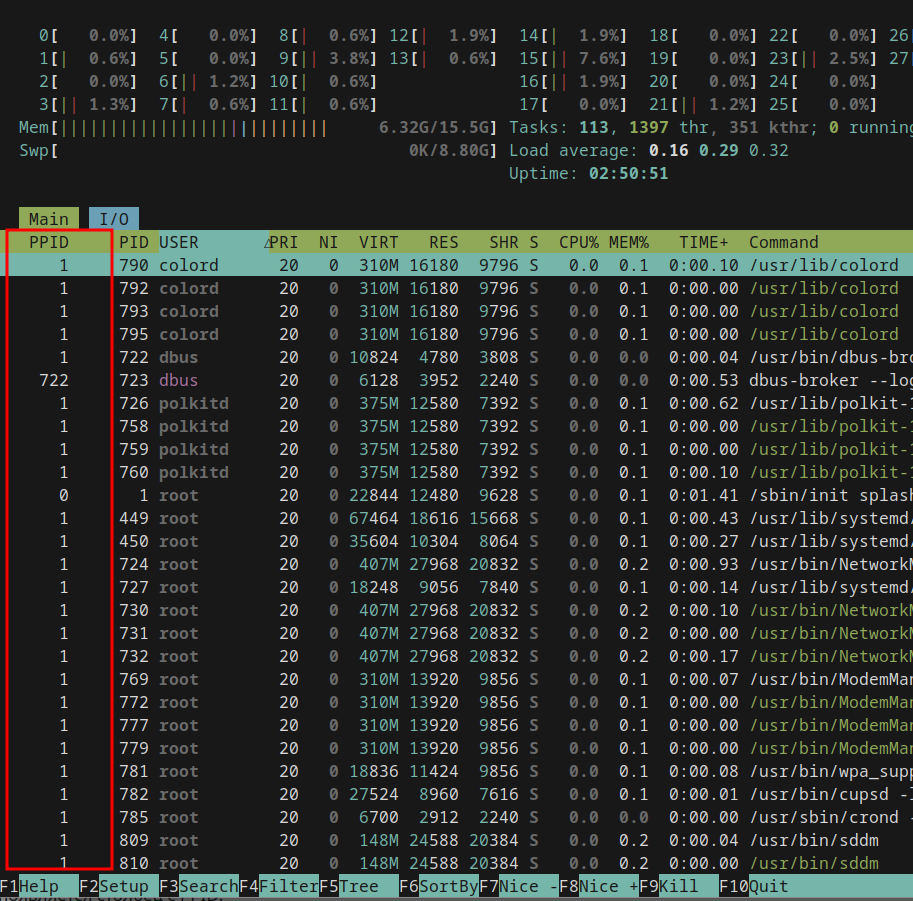Raise nice value with F8 Nice +
913x901 pixels.
coord(598,886)
